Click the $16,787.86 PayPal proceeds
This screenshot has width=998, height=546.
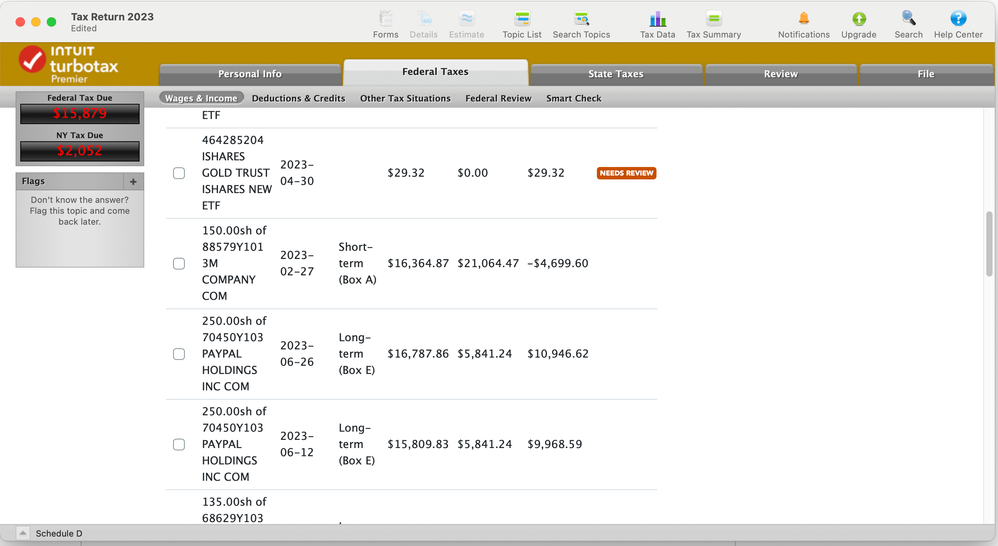click(x=418, y=354)
